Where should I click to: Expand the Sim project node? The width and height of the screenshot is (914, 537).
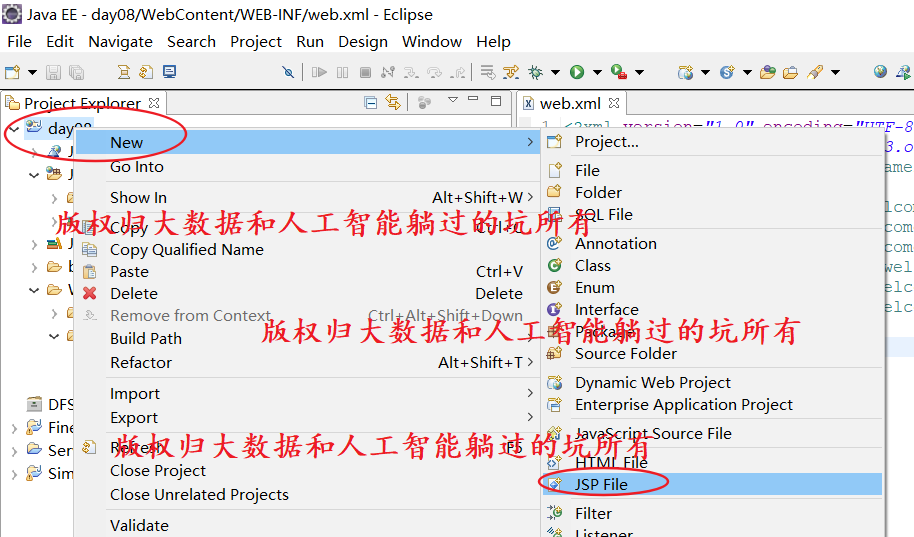pyautogui.click(x=14, y=474)
